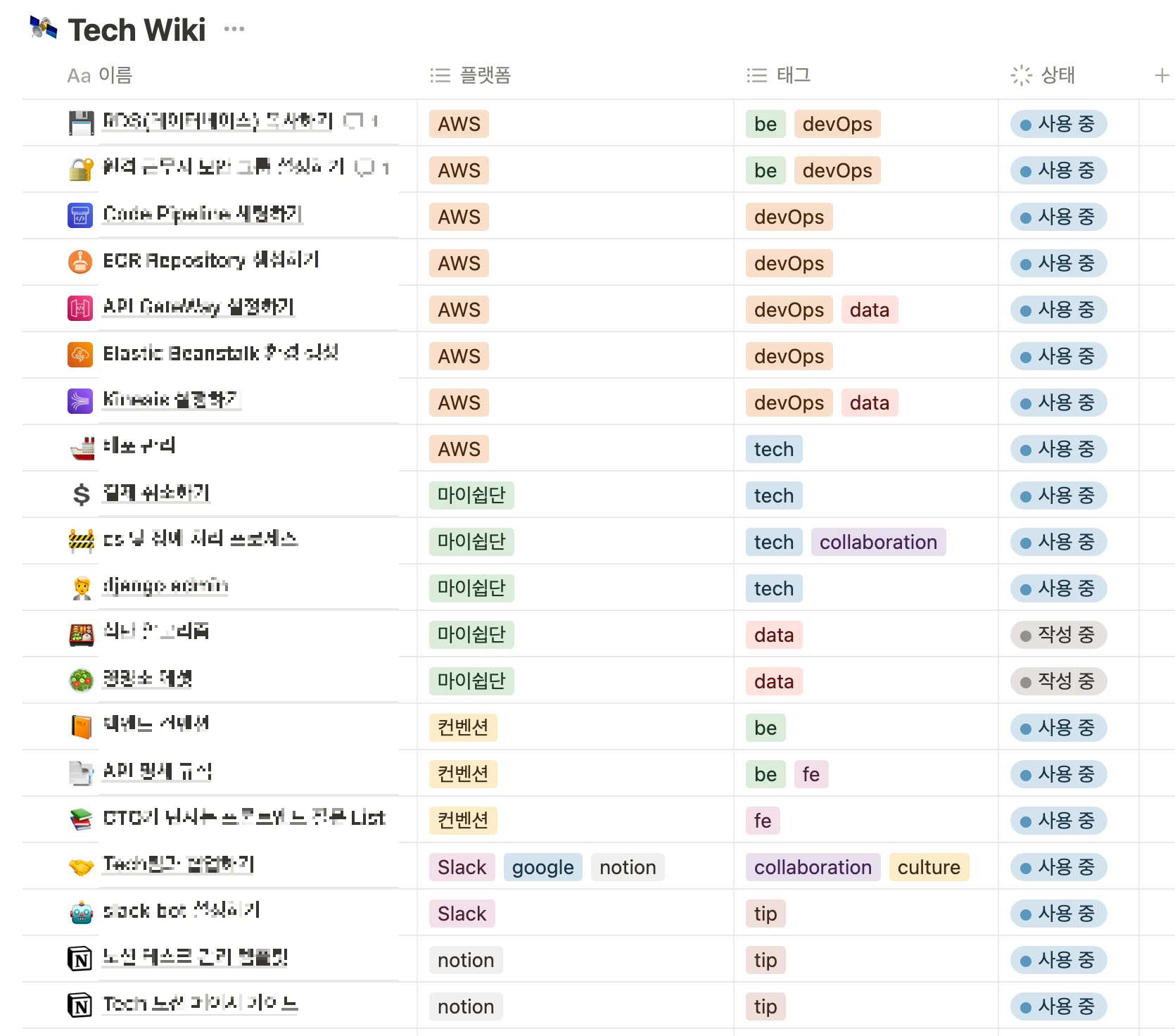
Task: Click the ECR Repository row's orange icon
Action: coord(80,262)
